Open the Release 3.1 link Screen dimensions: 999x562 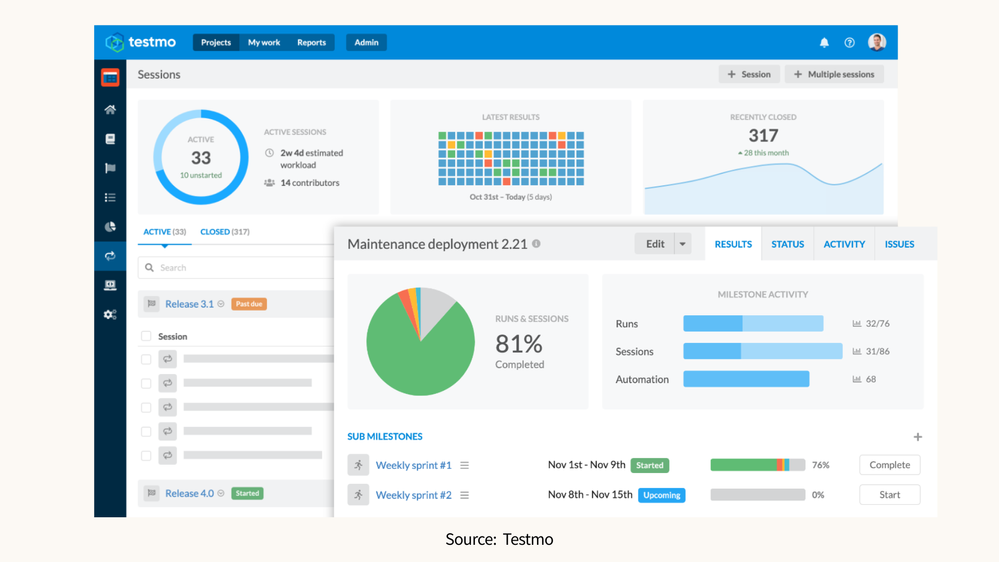point(189,304)
